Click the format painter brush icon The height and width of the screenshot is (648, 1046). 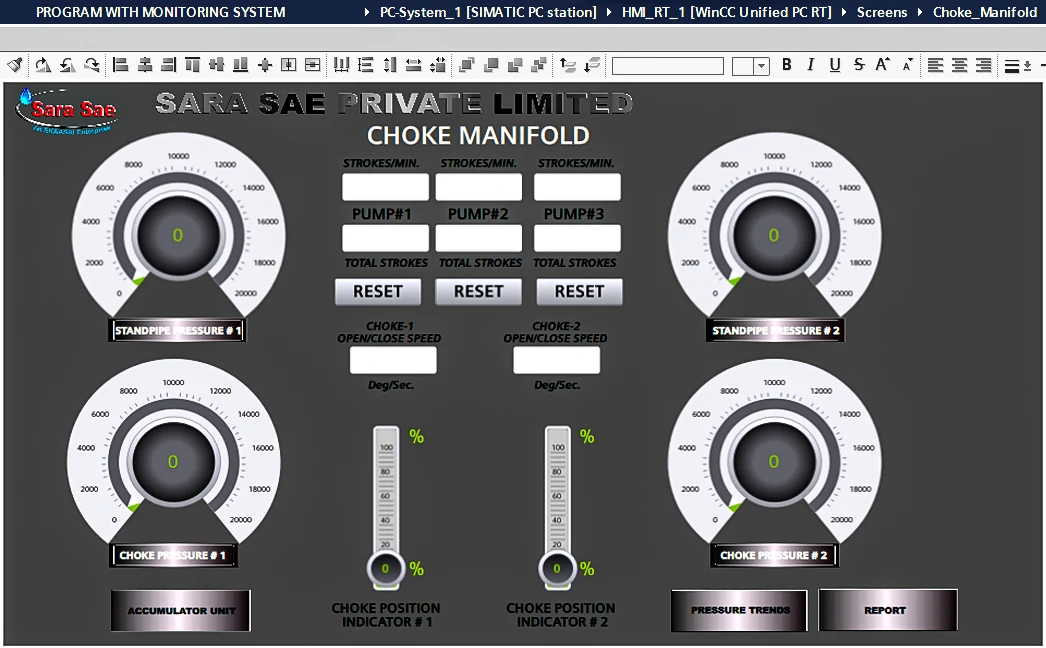(x=14, y=65)
